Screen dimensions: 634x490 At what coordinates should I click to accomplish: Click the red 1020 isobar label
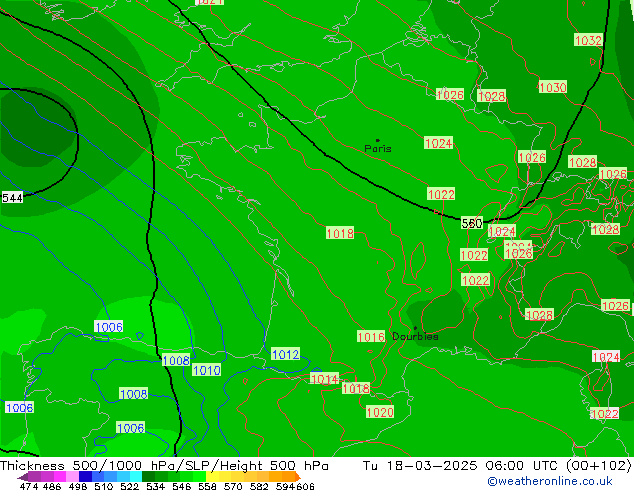[x=380, y=412]
